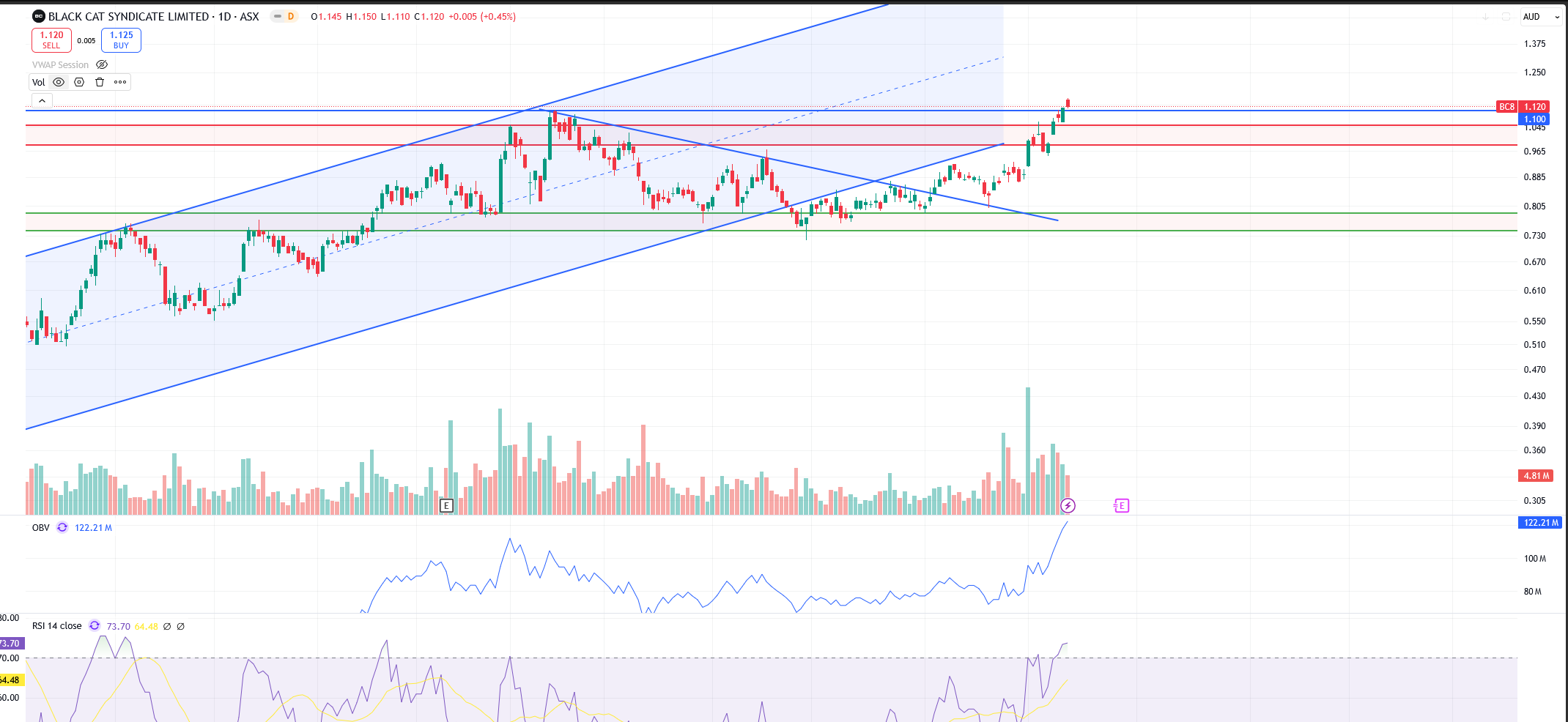Click the first empty-value symbol in RSI legend
The height and width of the screenshot is (722, 1568).
click(167, 626)
